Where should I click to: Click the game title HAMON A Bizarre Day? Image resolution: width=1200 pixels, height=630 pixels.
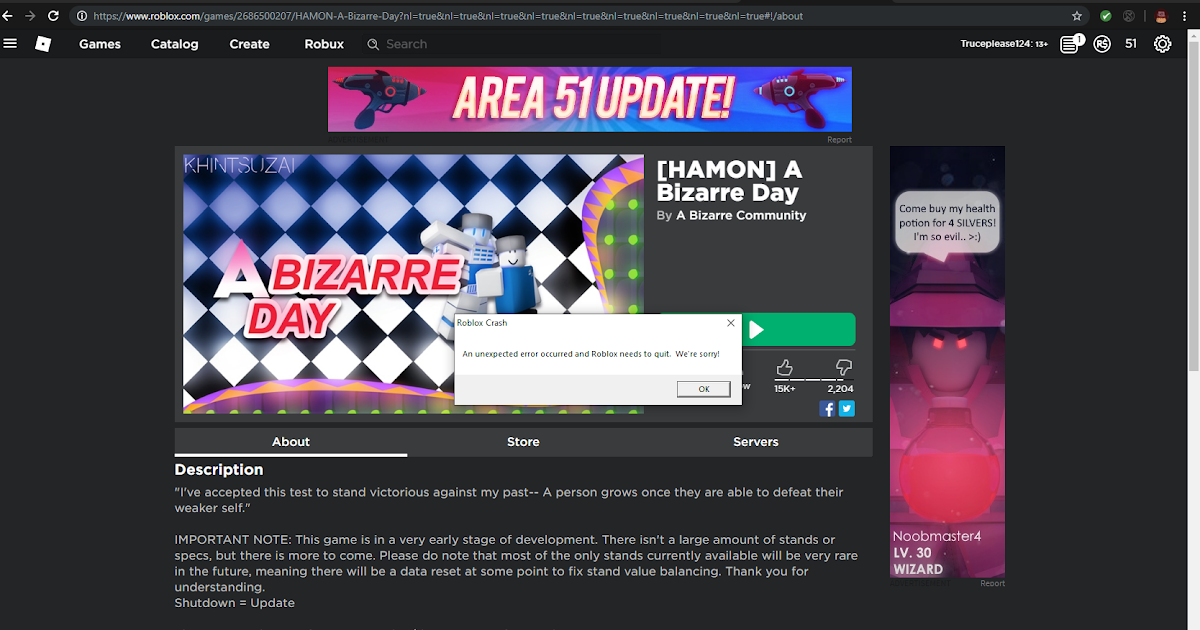click(731, 181)
